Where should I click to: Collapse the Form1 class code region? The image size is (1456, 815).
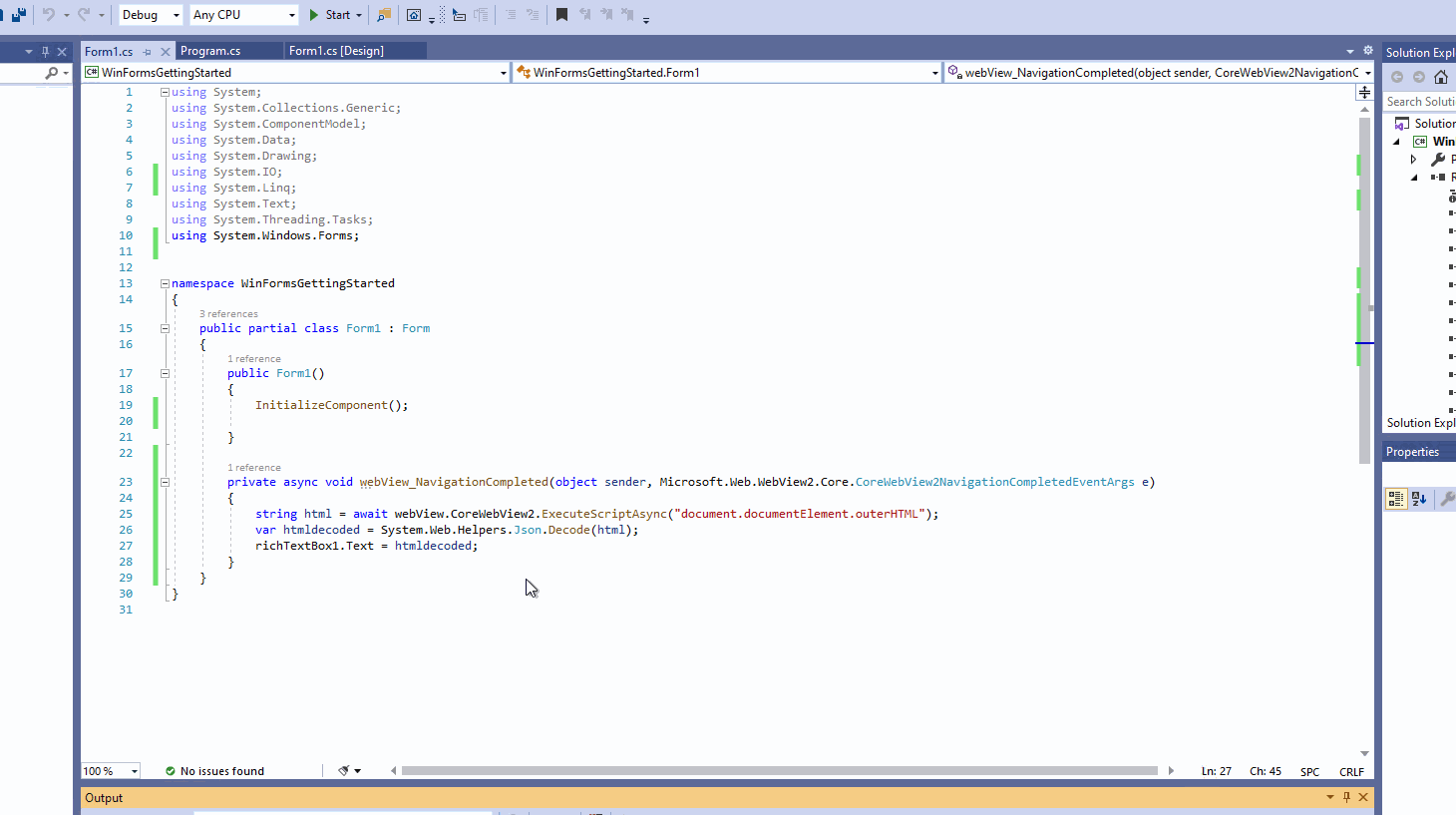[x=164, y=327]
